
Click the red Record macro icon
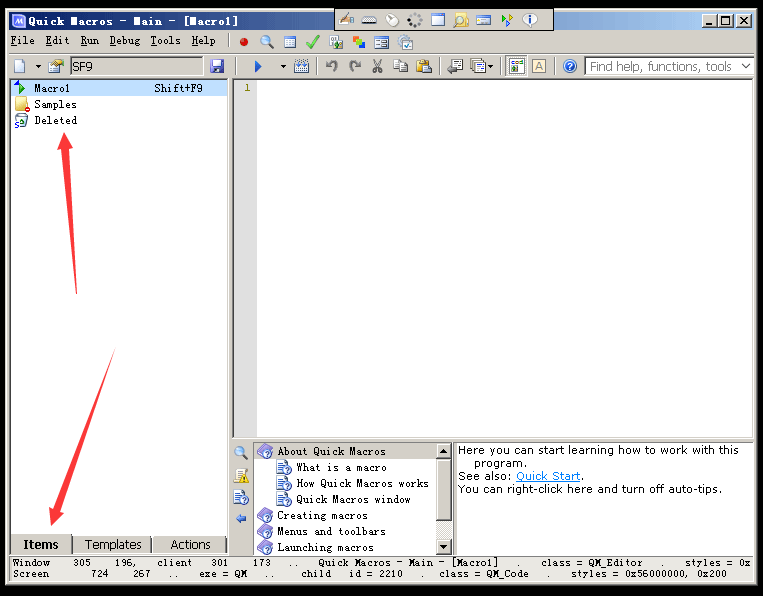243,41
